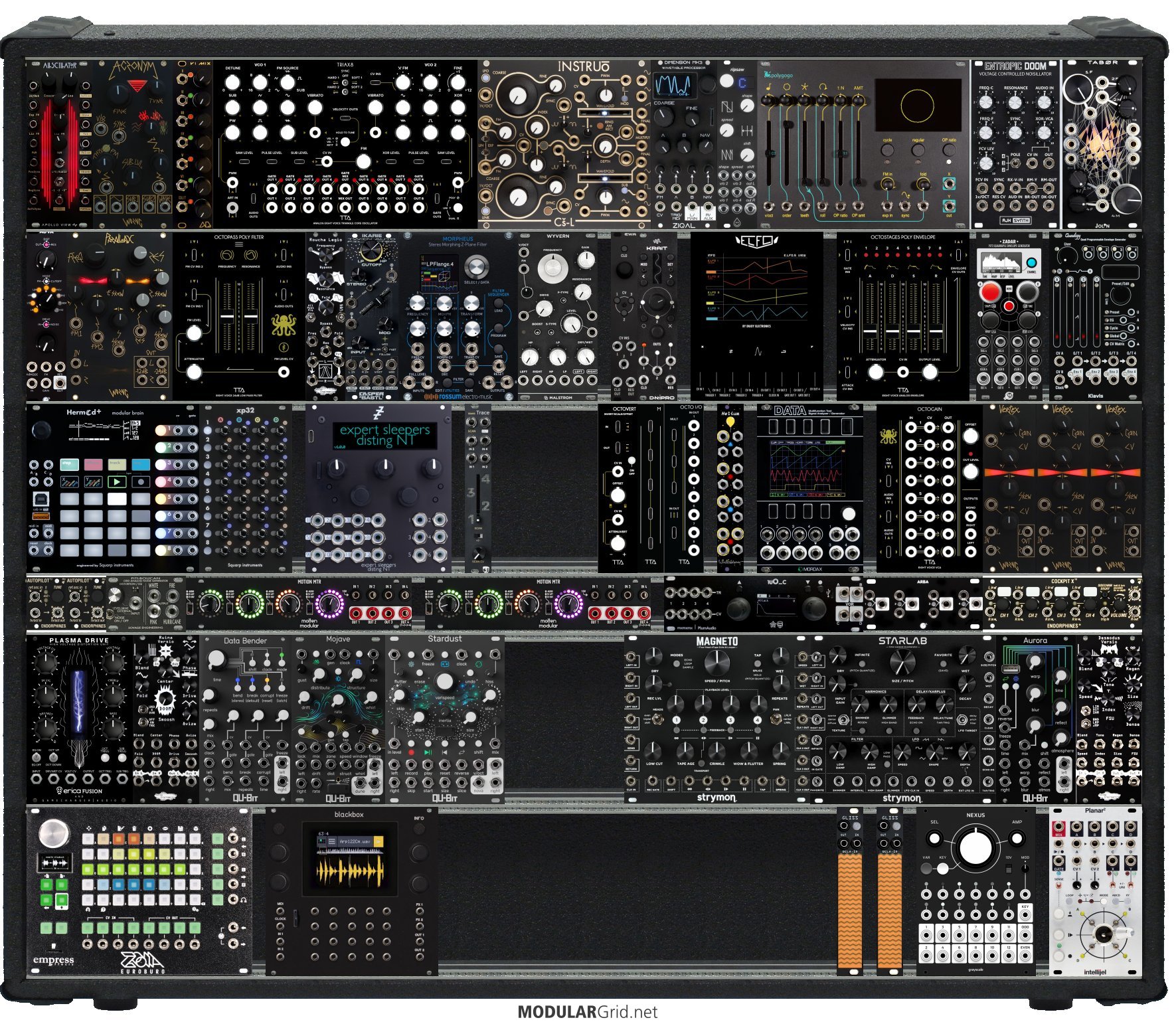Click the large white knob on Nexus
1176x1026 pixels.
tap(974, 847)
